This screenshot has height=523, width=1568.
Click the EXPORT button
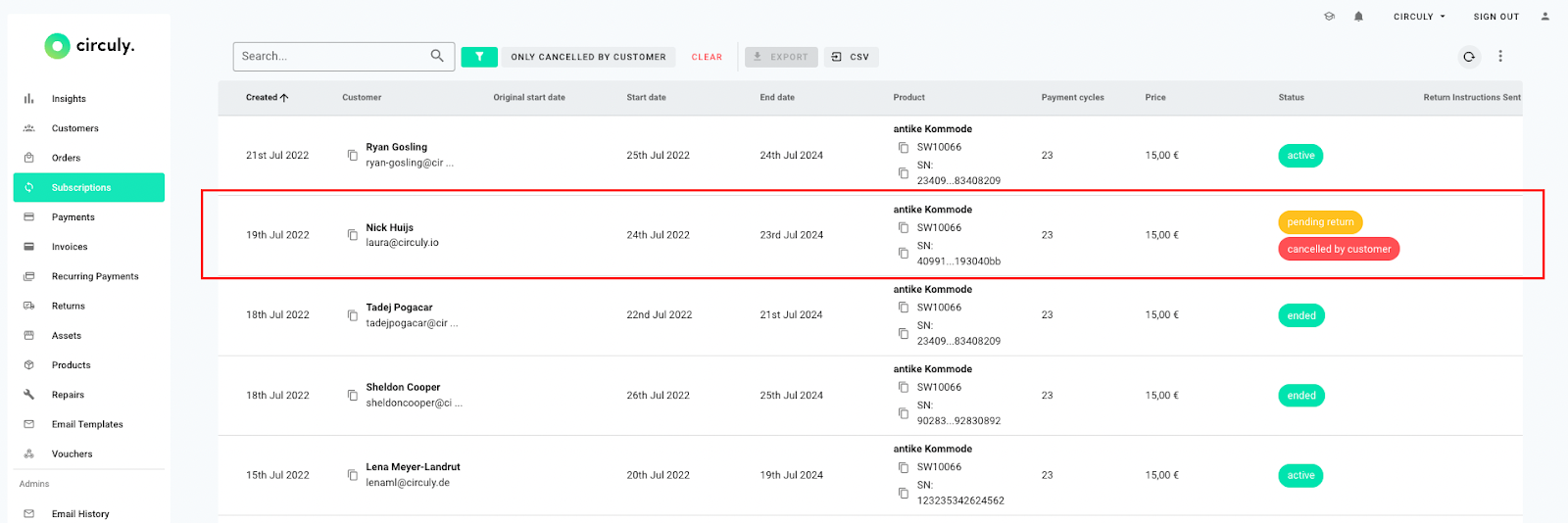[x=781, y=57]
